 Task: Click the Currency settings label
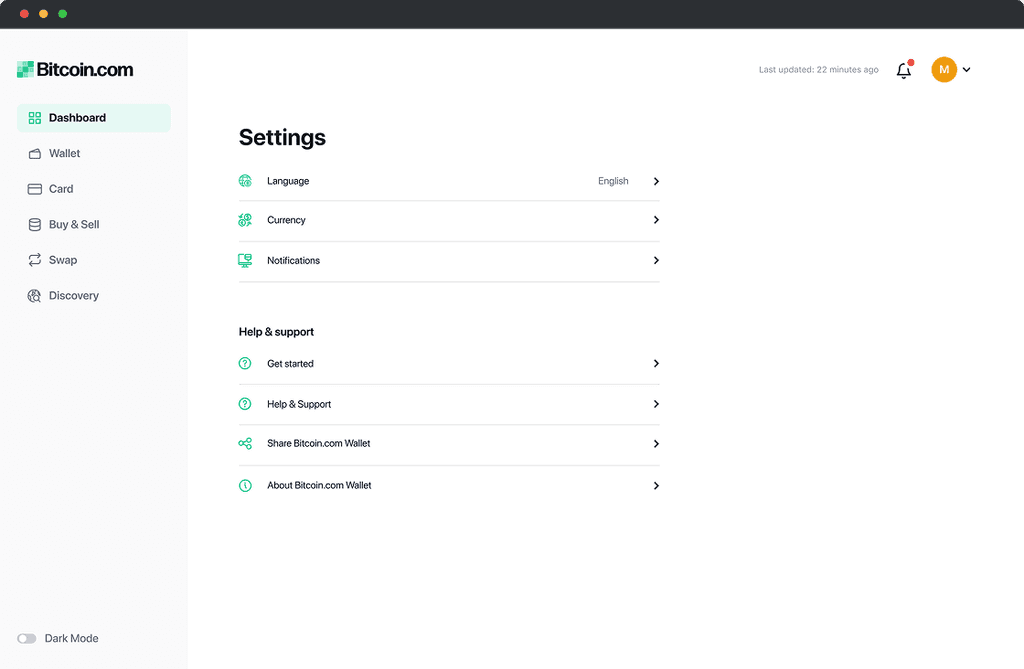pyautogui.click(x=286, y=220)
